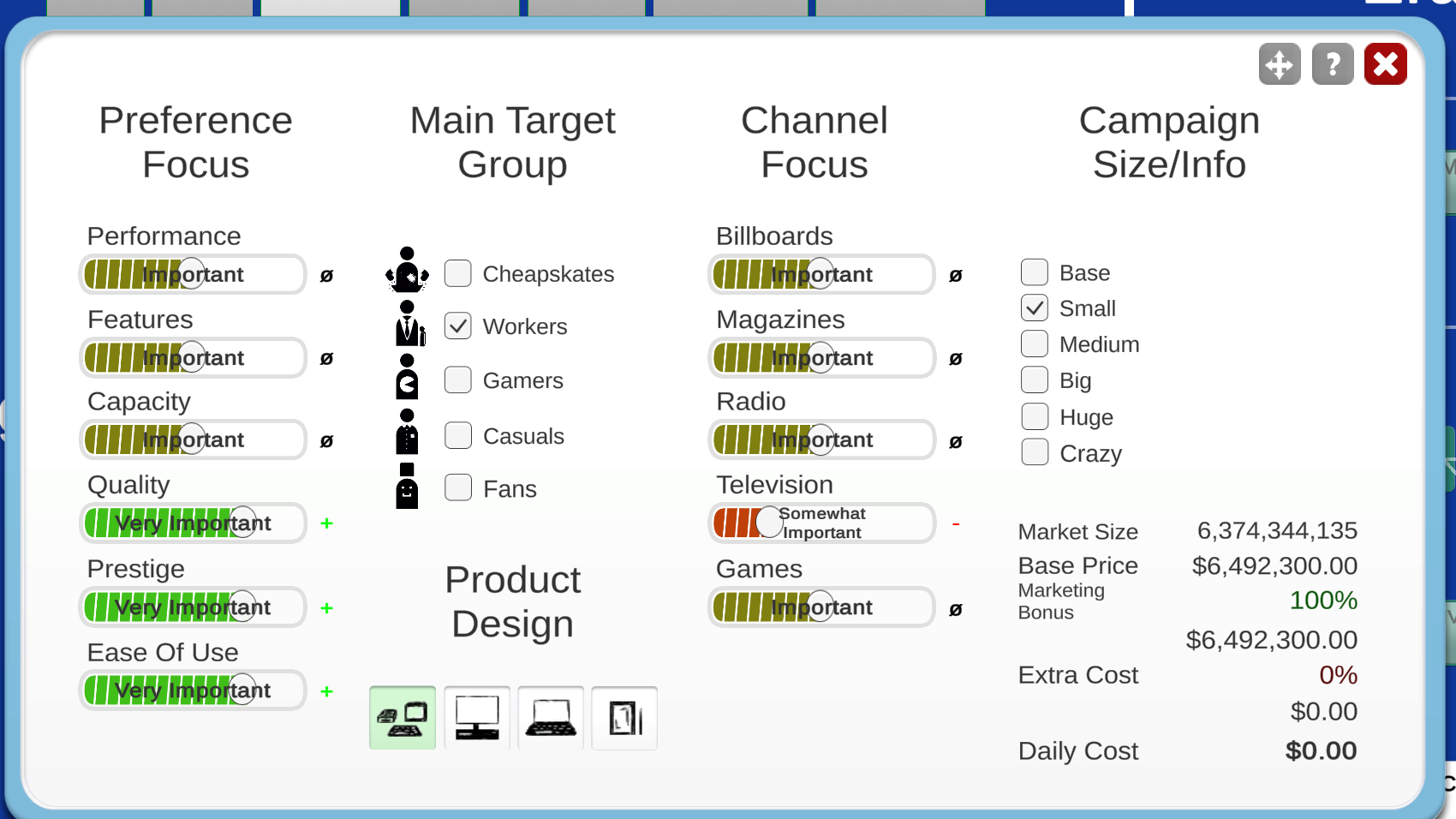This screenshot has width=1456, height=819.
Task: Click the Extra Cost 0% value
Action: 1338,674
